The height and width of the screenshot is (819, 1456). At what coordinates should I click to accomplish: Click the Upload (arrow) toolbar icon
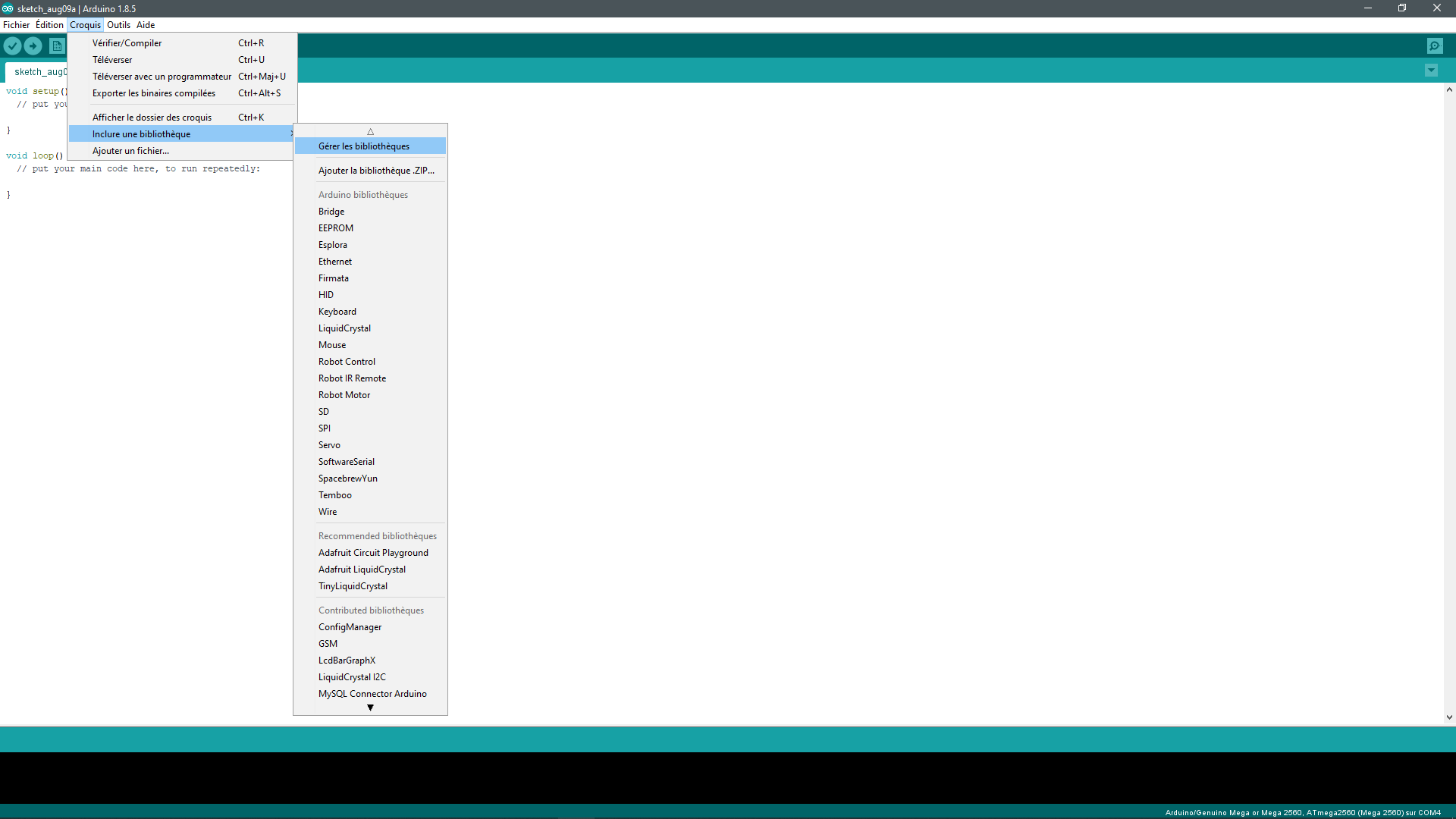33,46
